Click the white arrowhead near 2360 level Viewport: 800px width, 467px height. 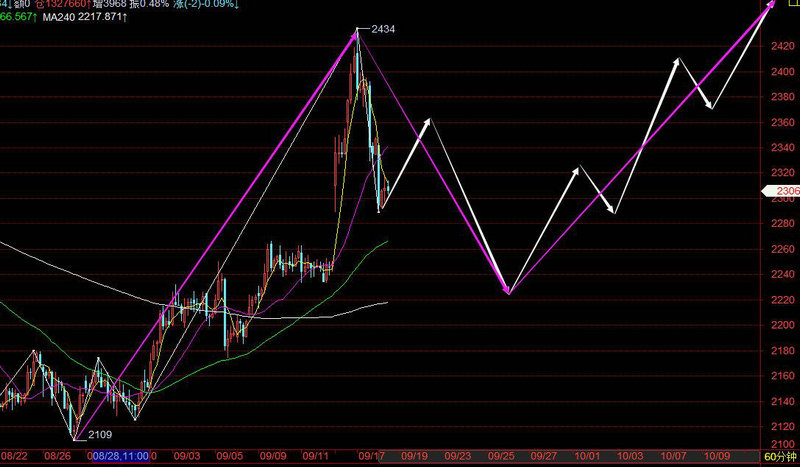[x=428, y=122]
